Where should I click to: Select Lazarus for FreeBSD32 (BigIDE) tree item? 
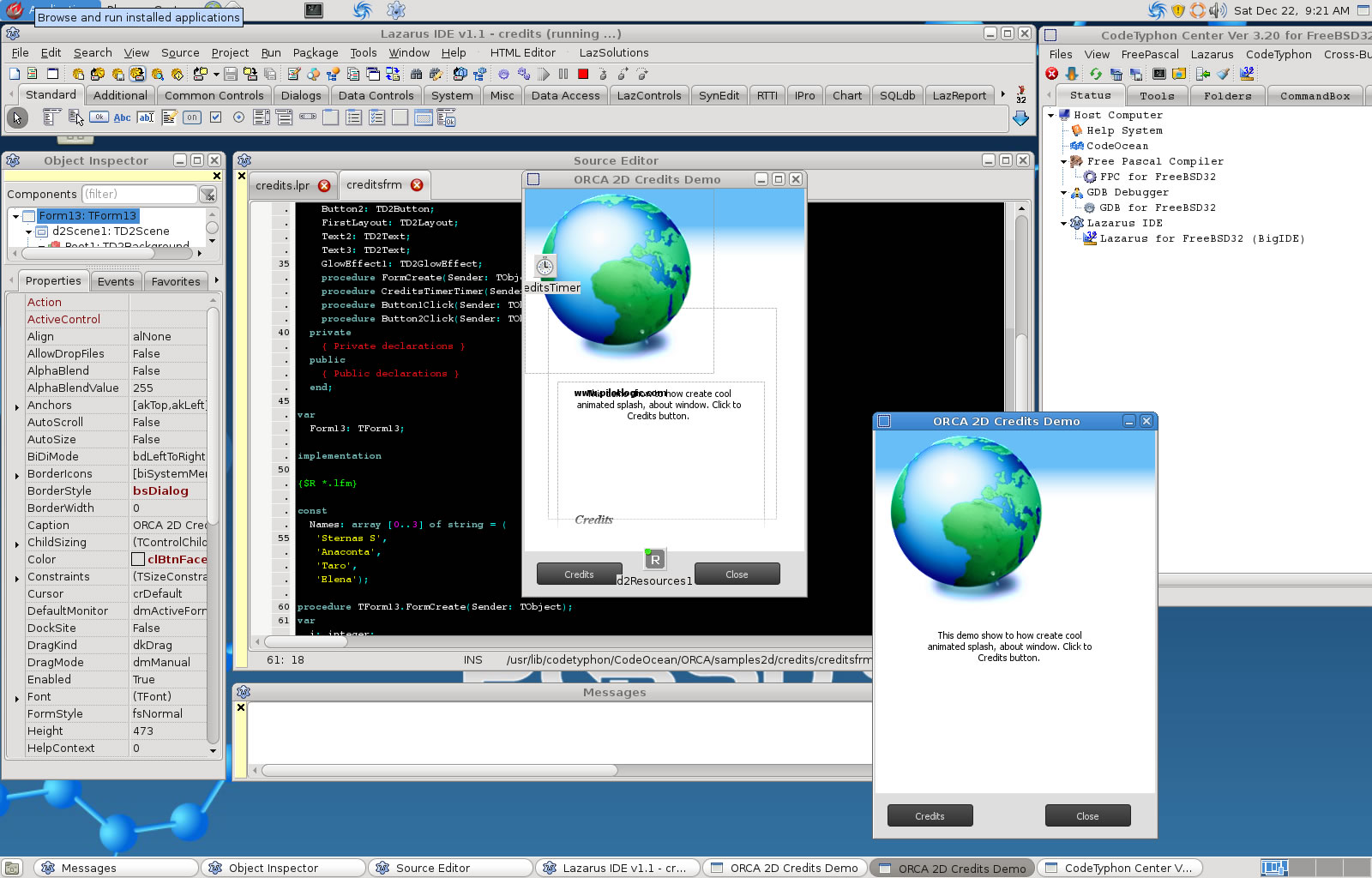click(x=1202, y=238)
